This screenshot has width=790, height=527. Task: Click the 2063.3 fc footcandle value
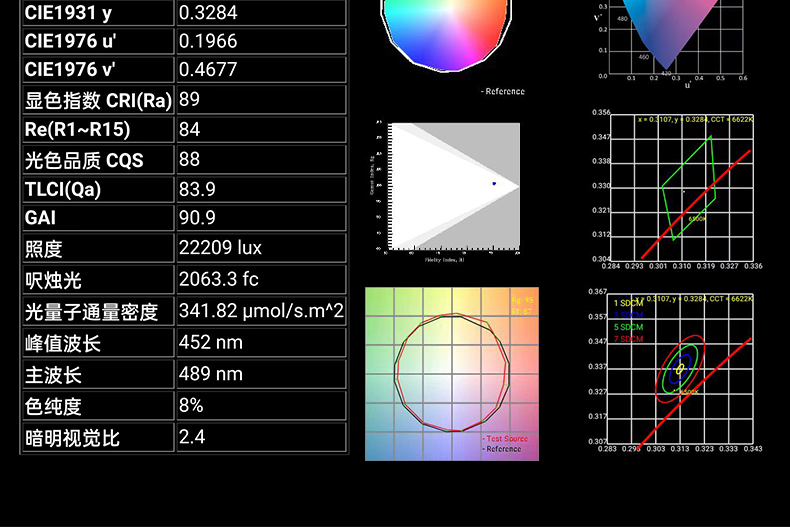pyautogui.click(x=219, y=278)
